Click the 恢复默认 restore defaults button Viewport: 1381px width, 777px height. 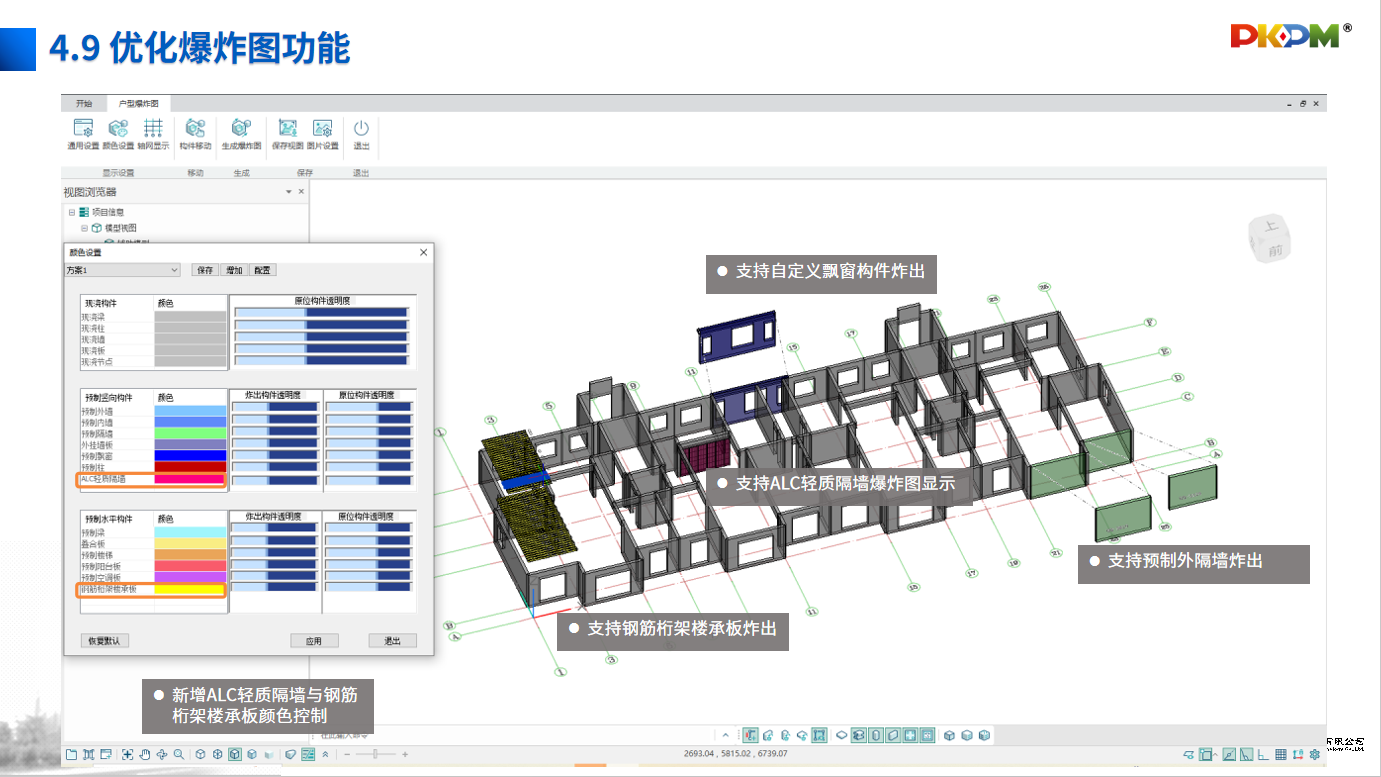coord(105,640)
